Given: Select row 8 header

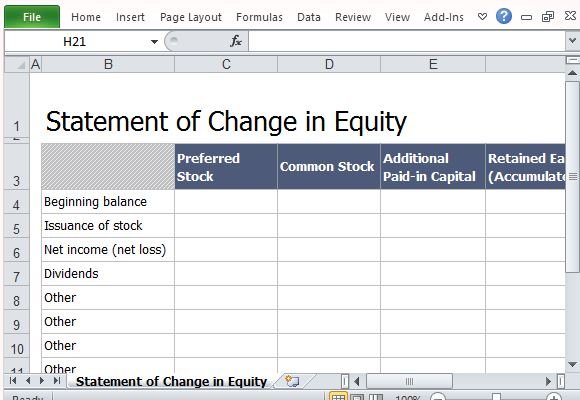Looking at the screenshot, I should coord(17,298).
